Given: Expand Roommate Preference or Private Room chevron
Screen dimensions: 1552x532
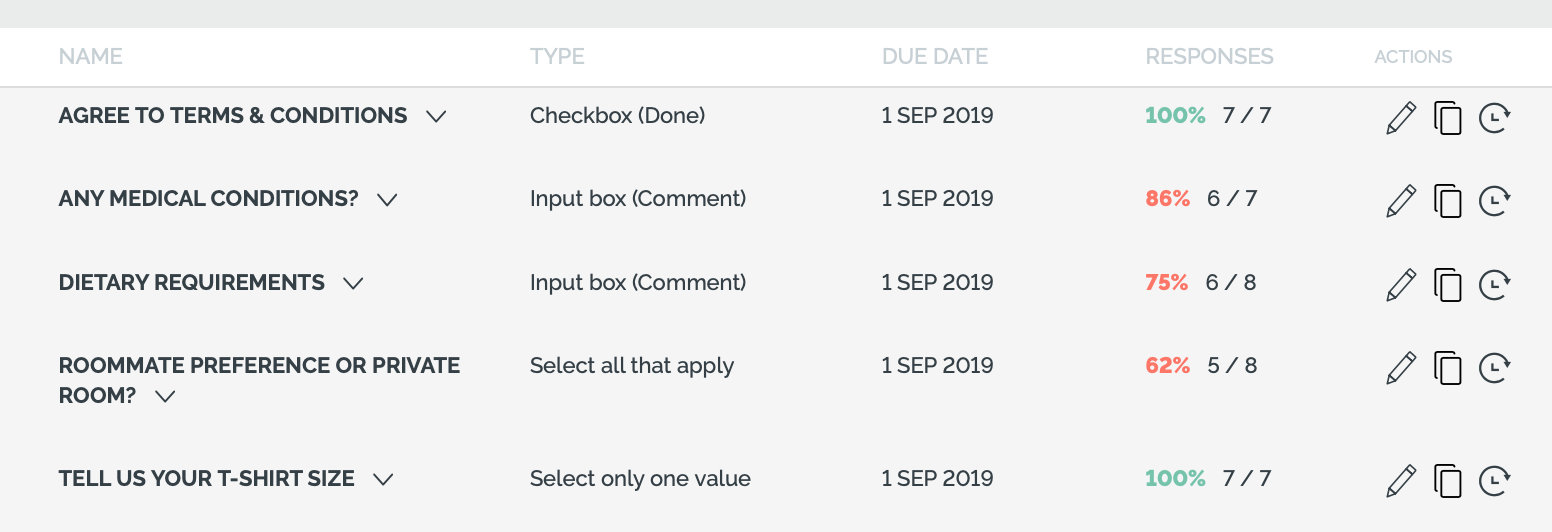Looking at the screenshot, I should click(165, 397).
